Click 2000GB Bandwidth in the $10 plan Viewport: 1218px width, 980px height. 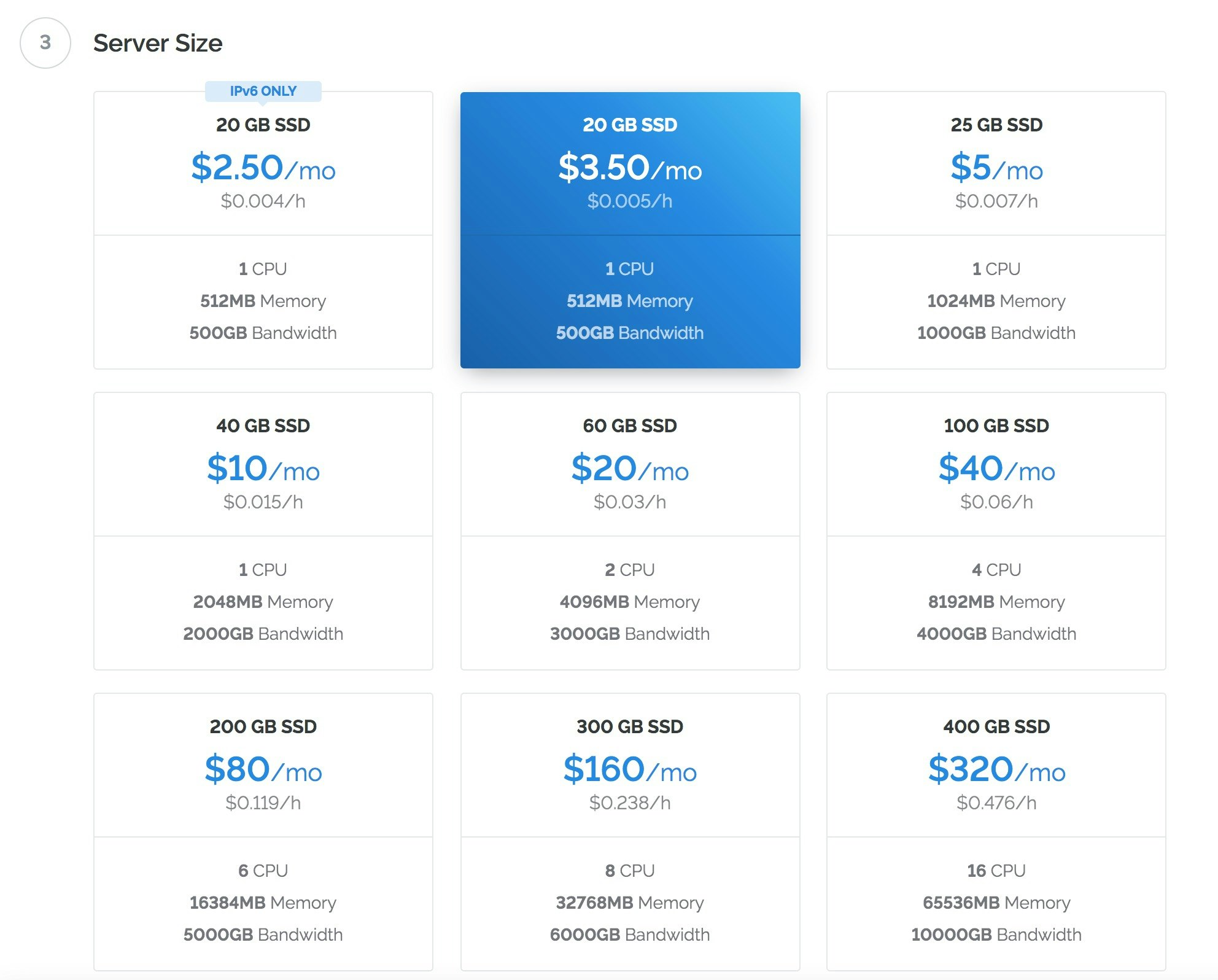pyautogui.click(x=263, y=634)
